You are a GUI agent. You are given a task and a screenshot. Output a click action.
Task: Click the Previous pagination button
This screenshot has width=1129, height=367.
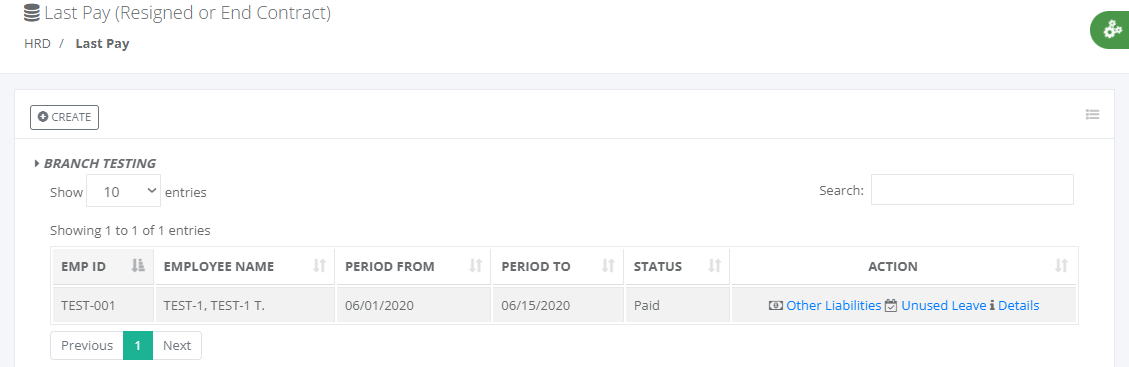[x=87, y=345]
